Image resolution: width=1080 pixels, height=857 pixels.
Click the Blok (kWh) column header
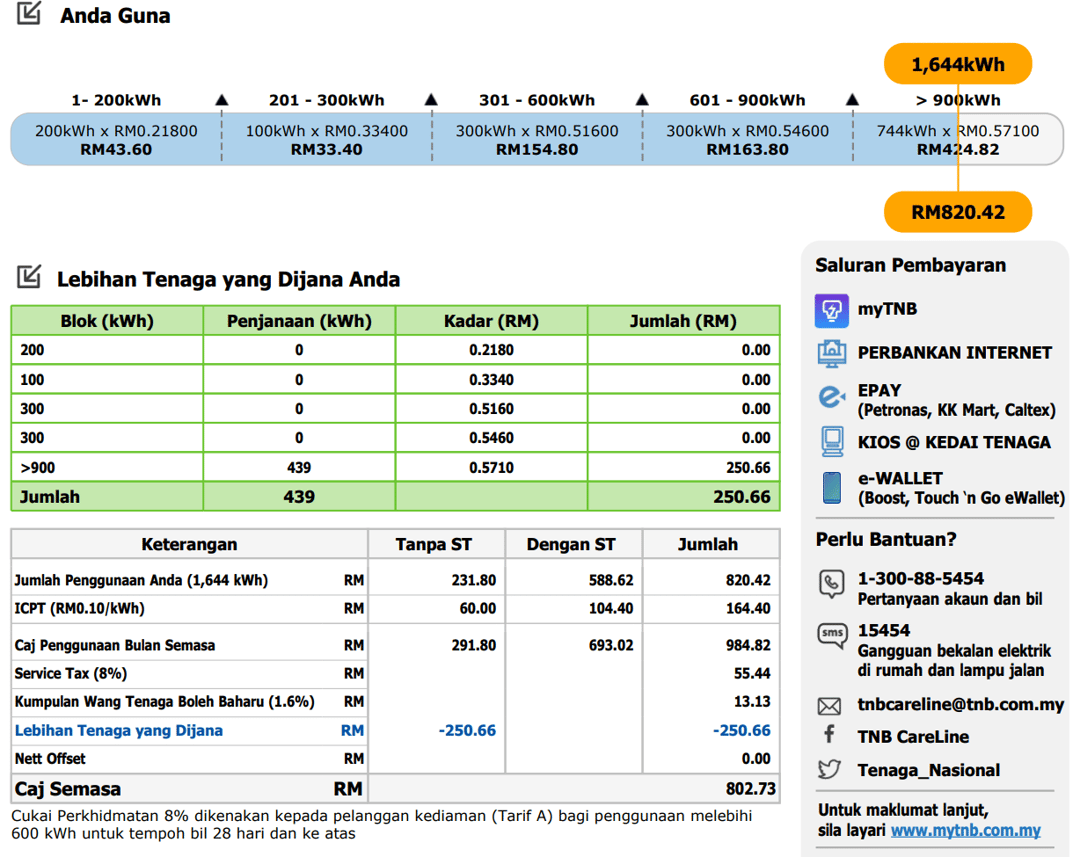(x=107, y=321)
